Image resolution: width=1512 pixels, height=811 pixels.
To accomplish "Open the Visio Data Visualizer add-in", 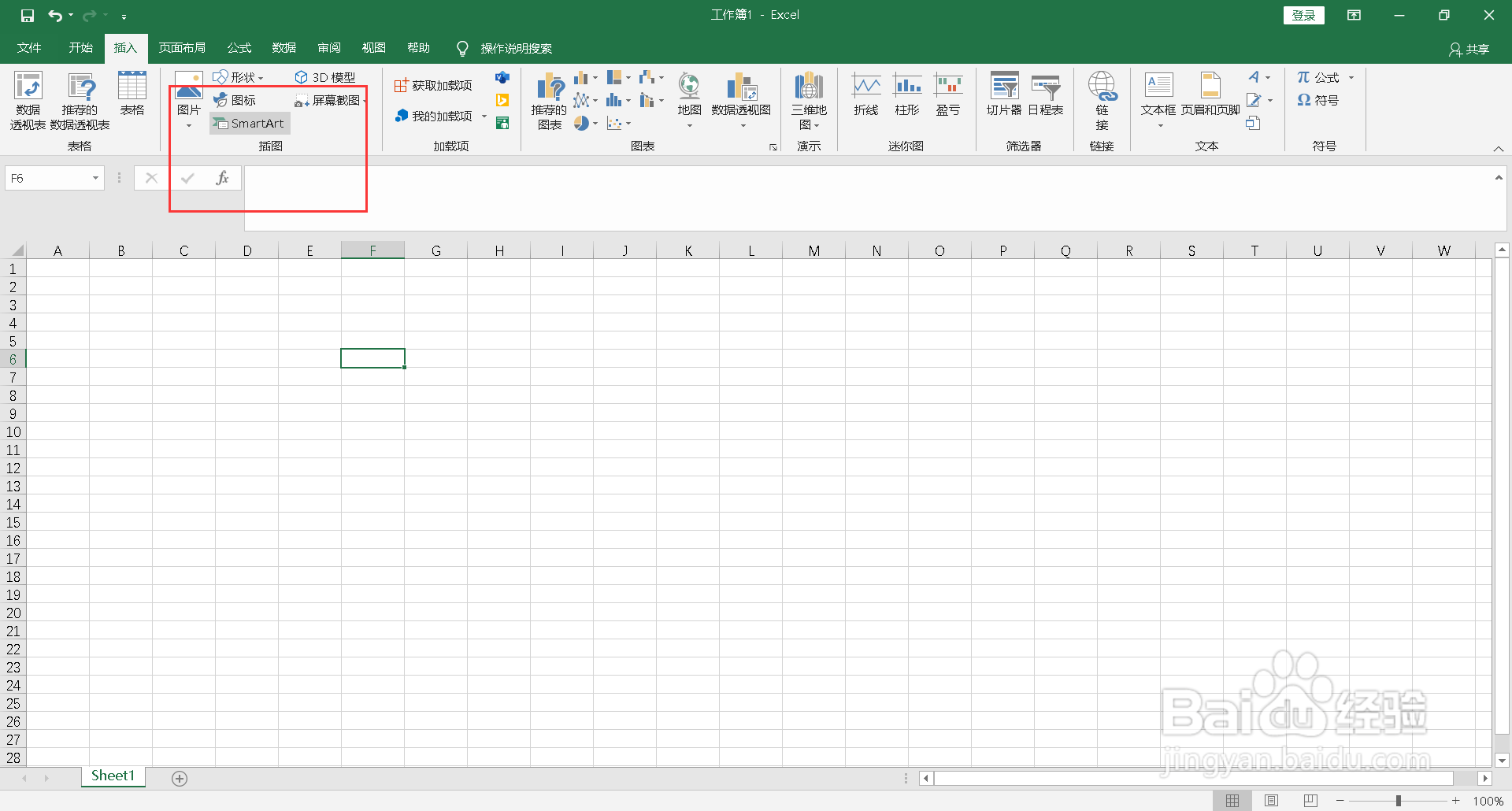I will (x=502, y=77).
